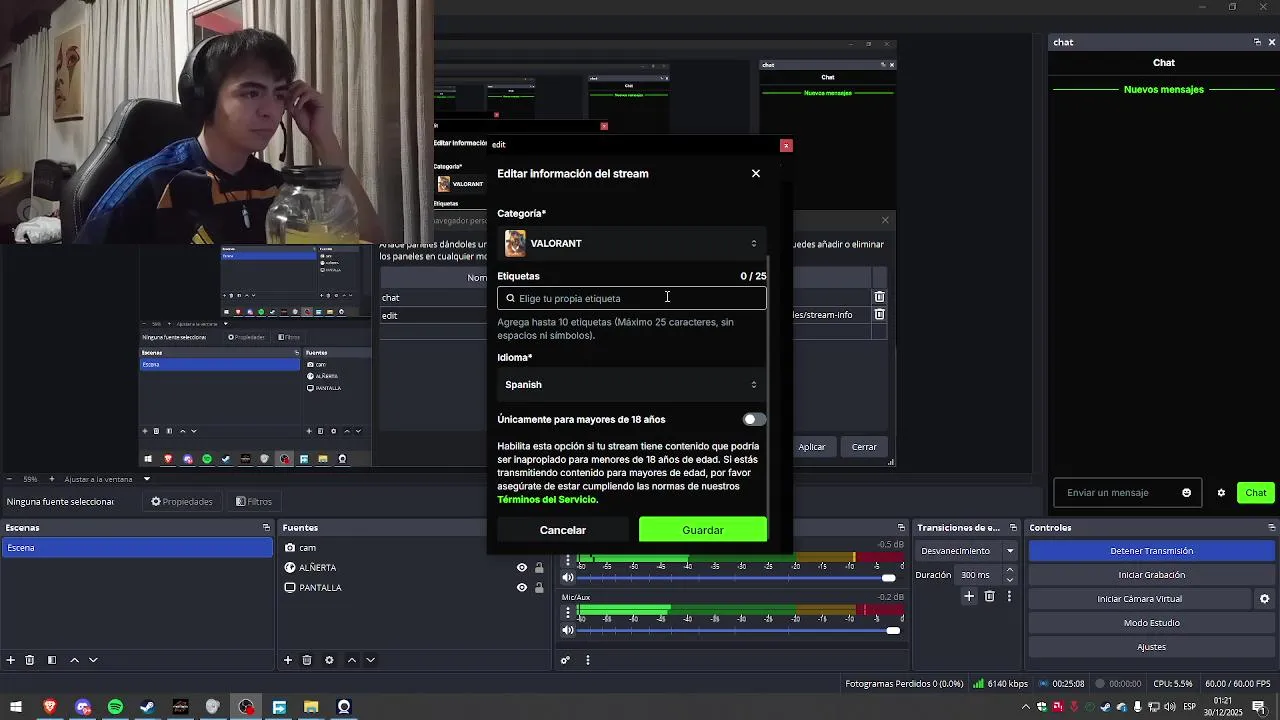Click Guardar to save stream info
This screenshot has width=1280, height=720.
pyautogui.click(x=703, y=530)
